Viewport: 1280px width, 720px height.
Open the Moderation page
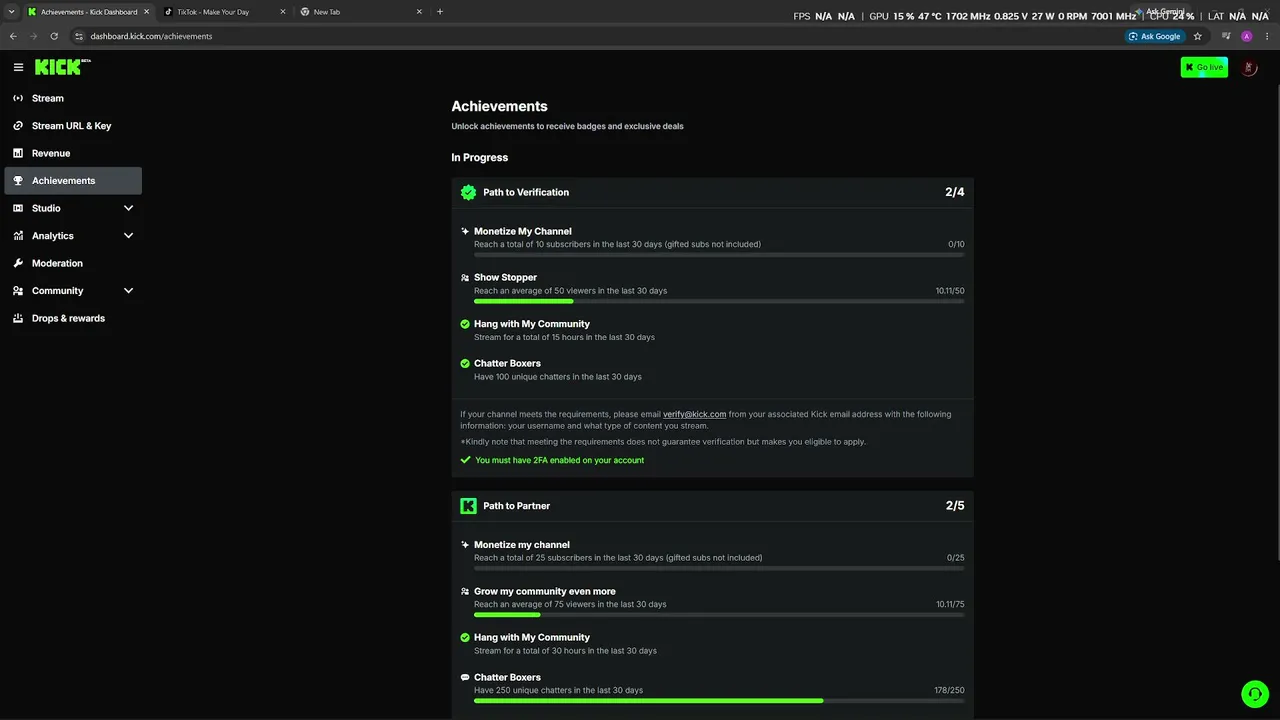point(73,263)
